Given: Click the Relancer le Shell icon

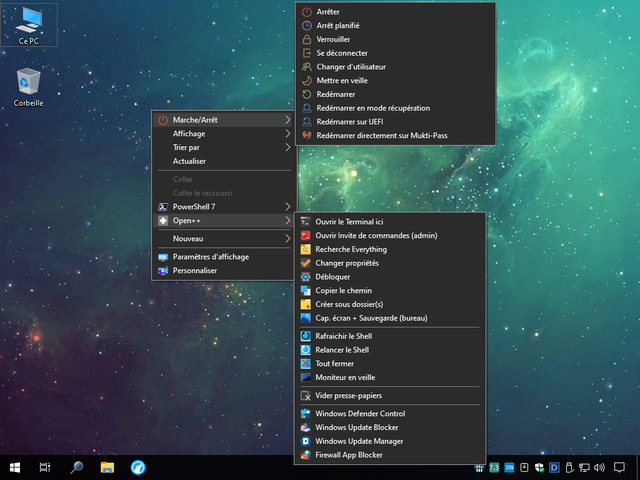Looking at the screenshot, I should pos(305,350).
